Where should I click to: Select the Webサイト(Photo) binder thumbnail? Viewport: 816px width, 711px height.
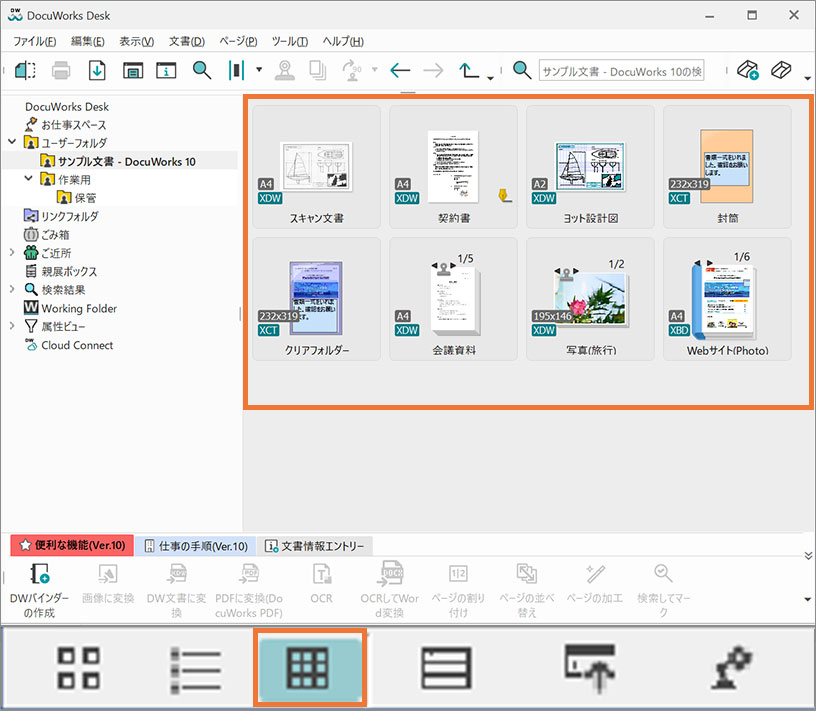(727, 299)
